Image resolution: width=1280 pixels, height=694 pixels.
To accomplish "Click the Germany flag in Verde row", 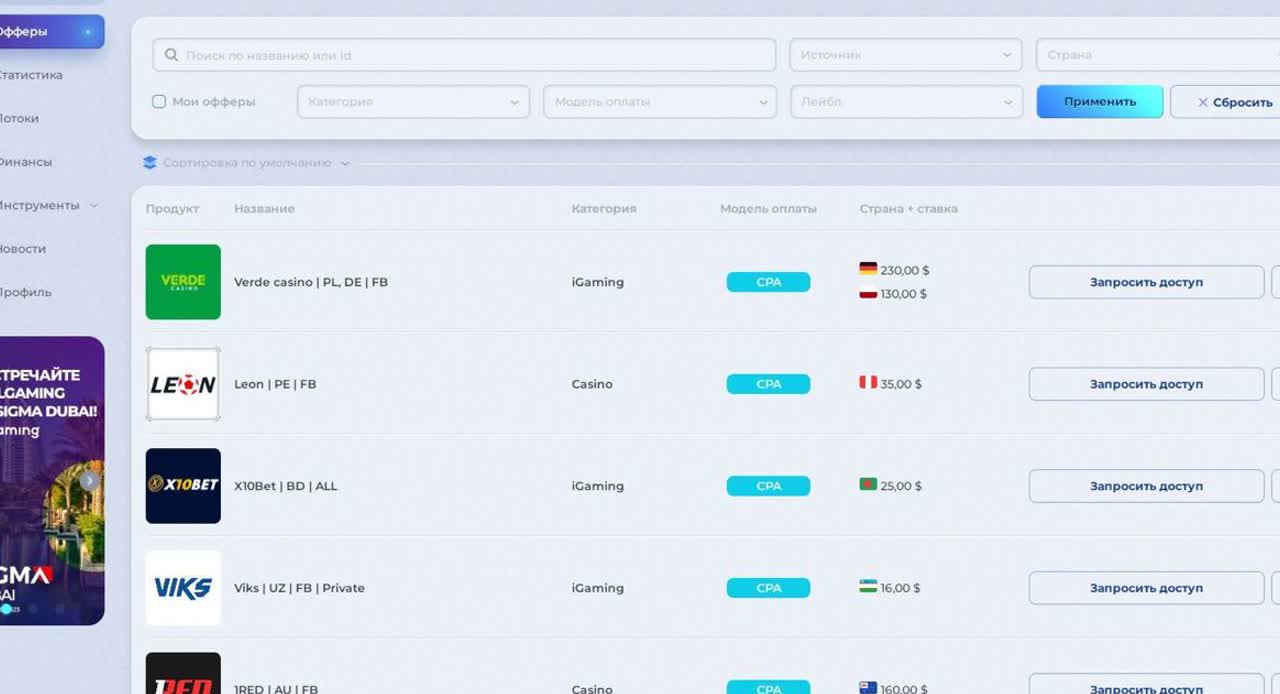I will (868, 269).
